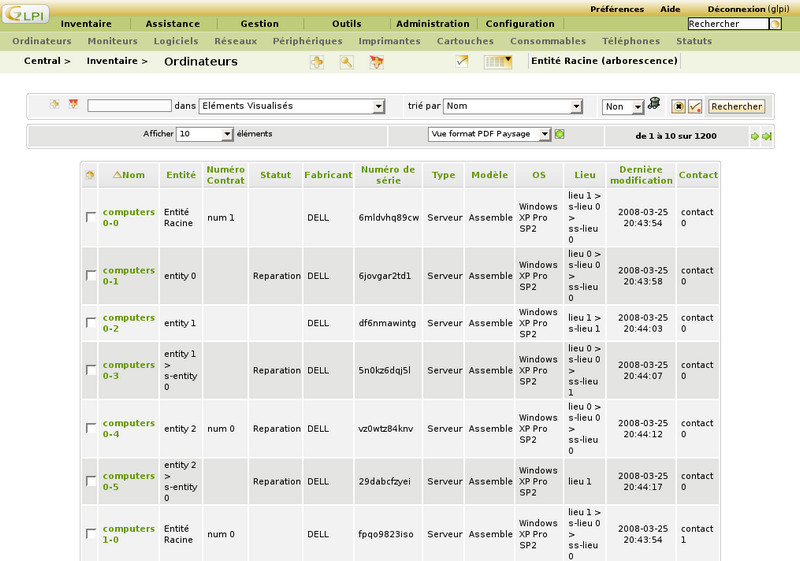
Task: Open the computers 0-3 link
Action: click(129, 370)
